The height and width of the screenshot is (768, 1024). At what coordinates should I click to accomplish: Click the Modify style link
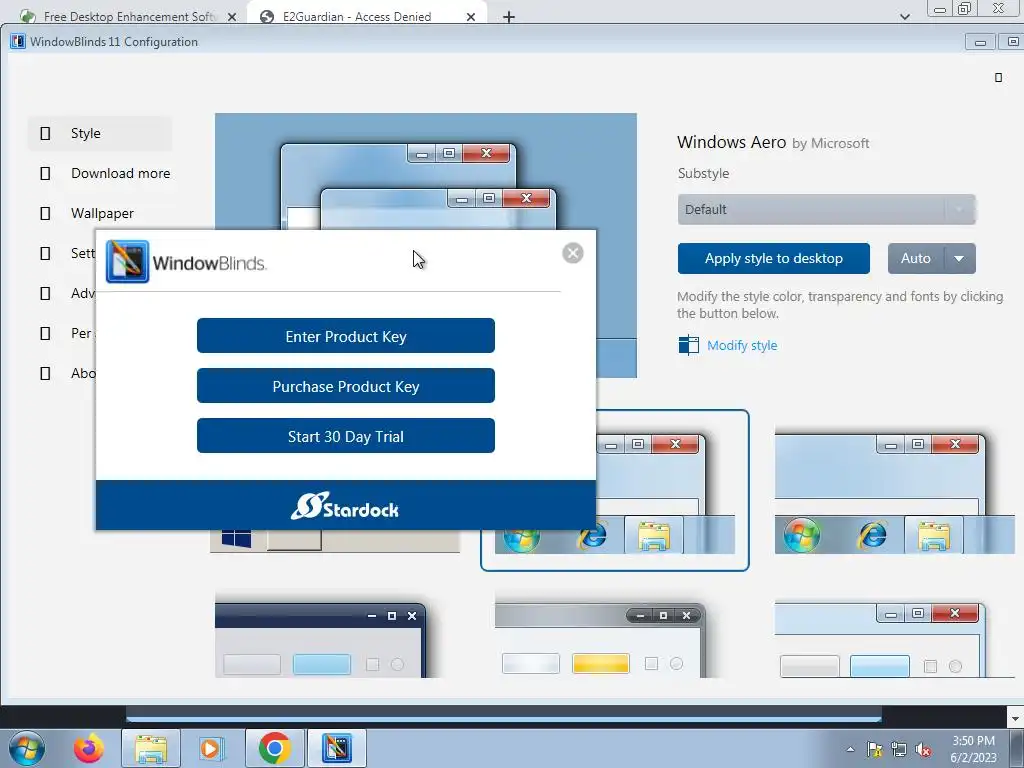(x=742, y=345)
